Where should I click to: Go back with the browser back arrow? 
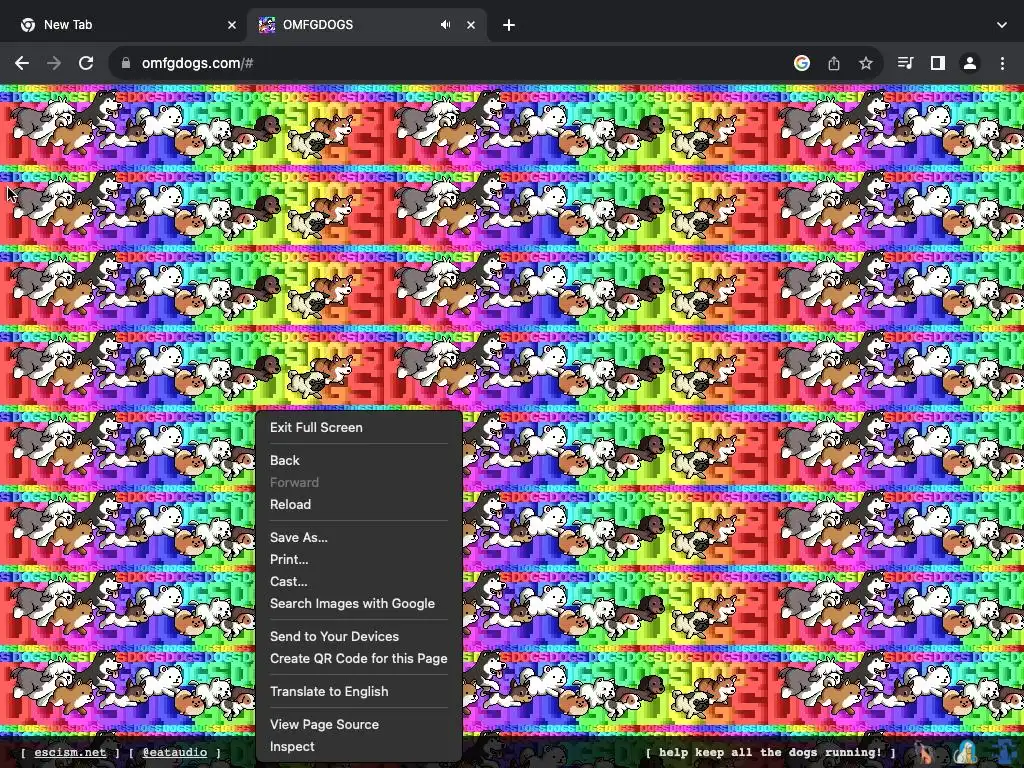tap(22, 63)
